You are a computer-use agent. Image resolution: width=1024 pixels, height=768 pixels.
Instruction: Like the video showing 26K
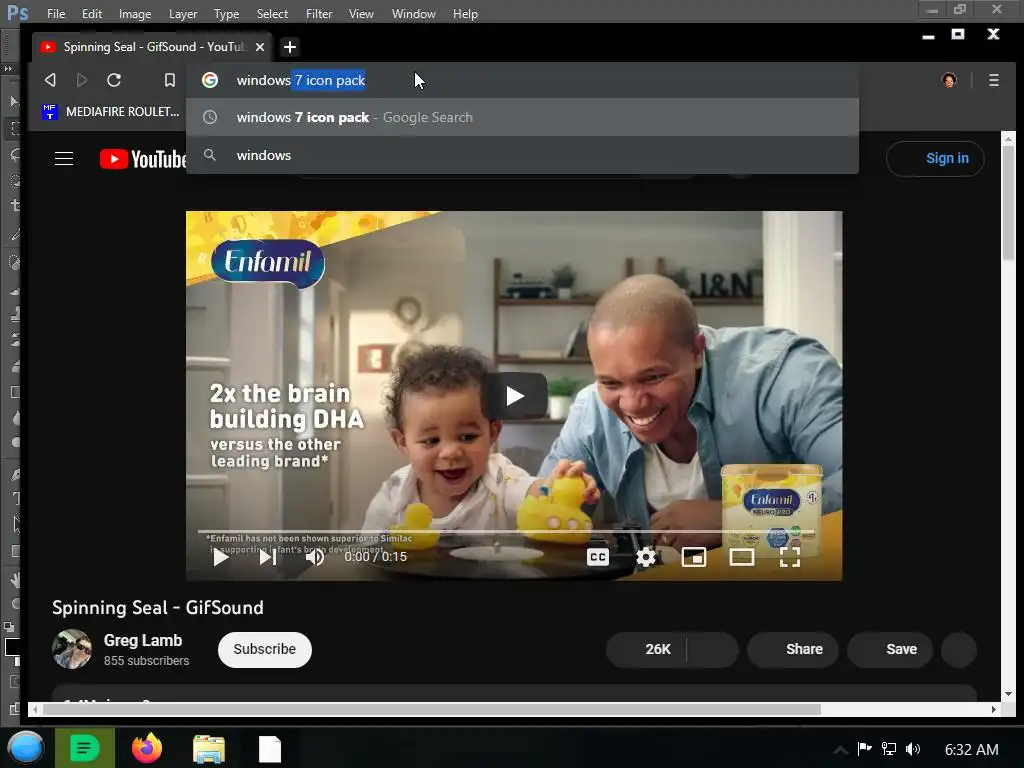coord(647,649)
